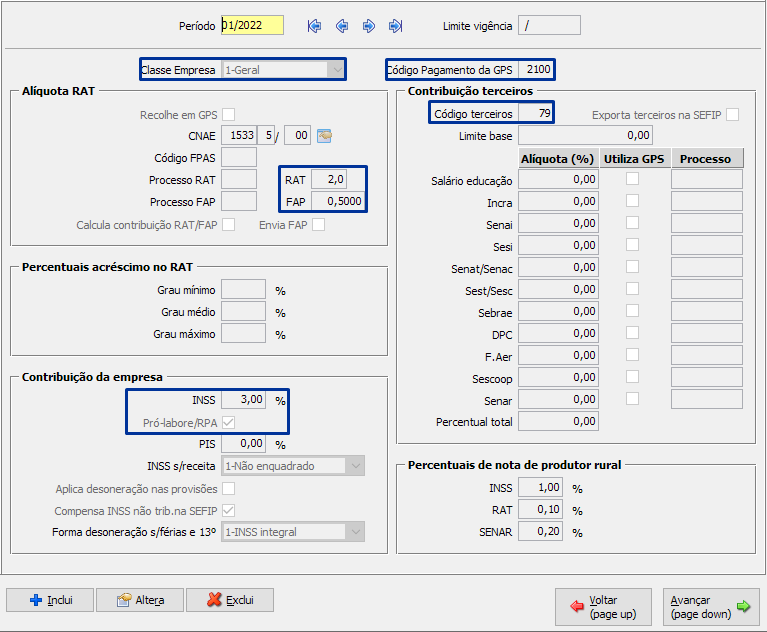This screenshot has height=632, width=767.
Task: Click the Período input field
Action: (x=252, y=26)
